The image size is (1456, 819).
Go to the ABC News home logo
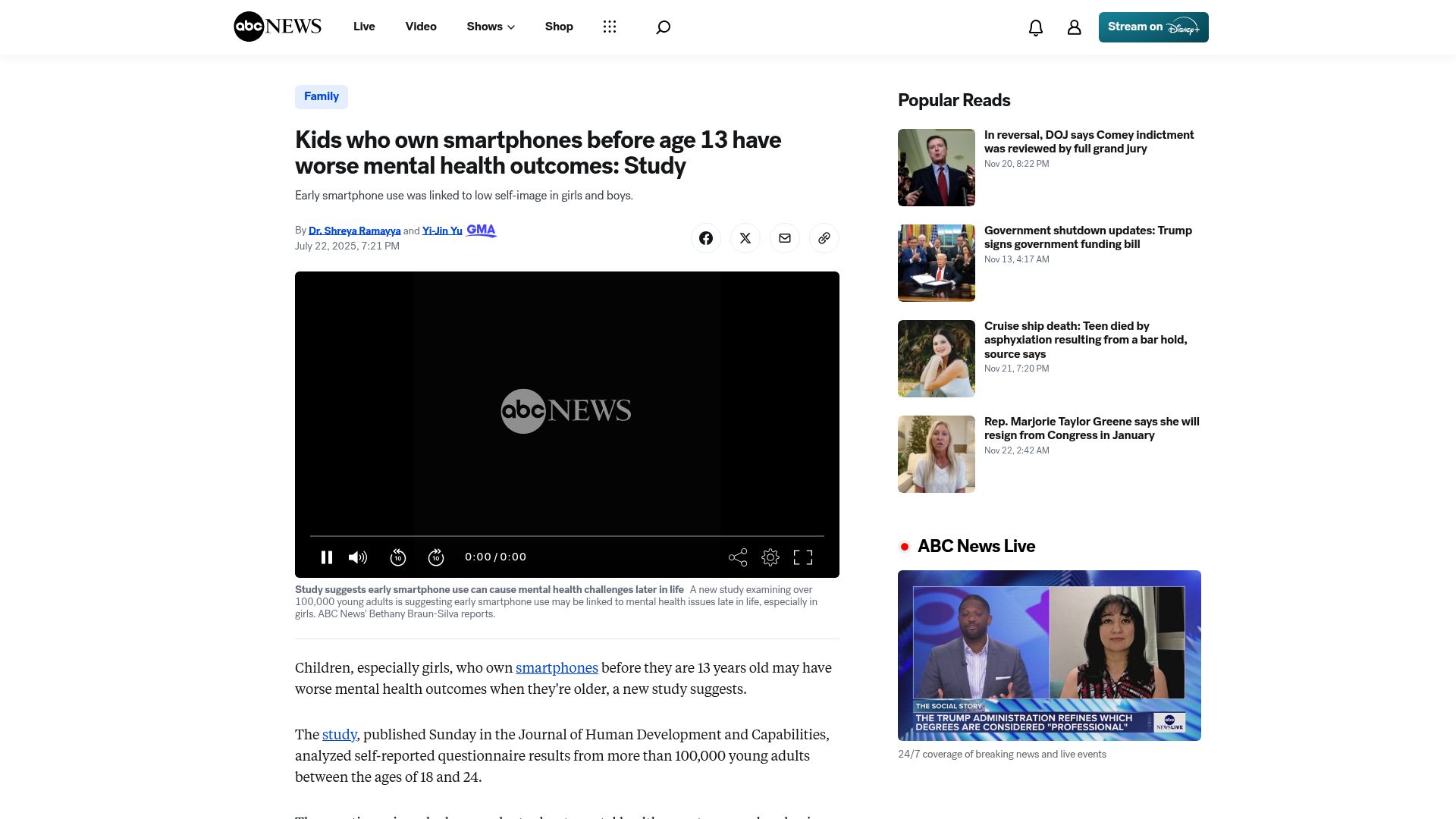pyautogui.click(x=278, y=27)
